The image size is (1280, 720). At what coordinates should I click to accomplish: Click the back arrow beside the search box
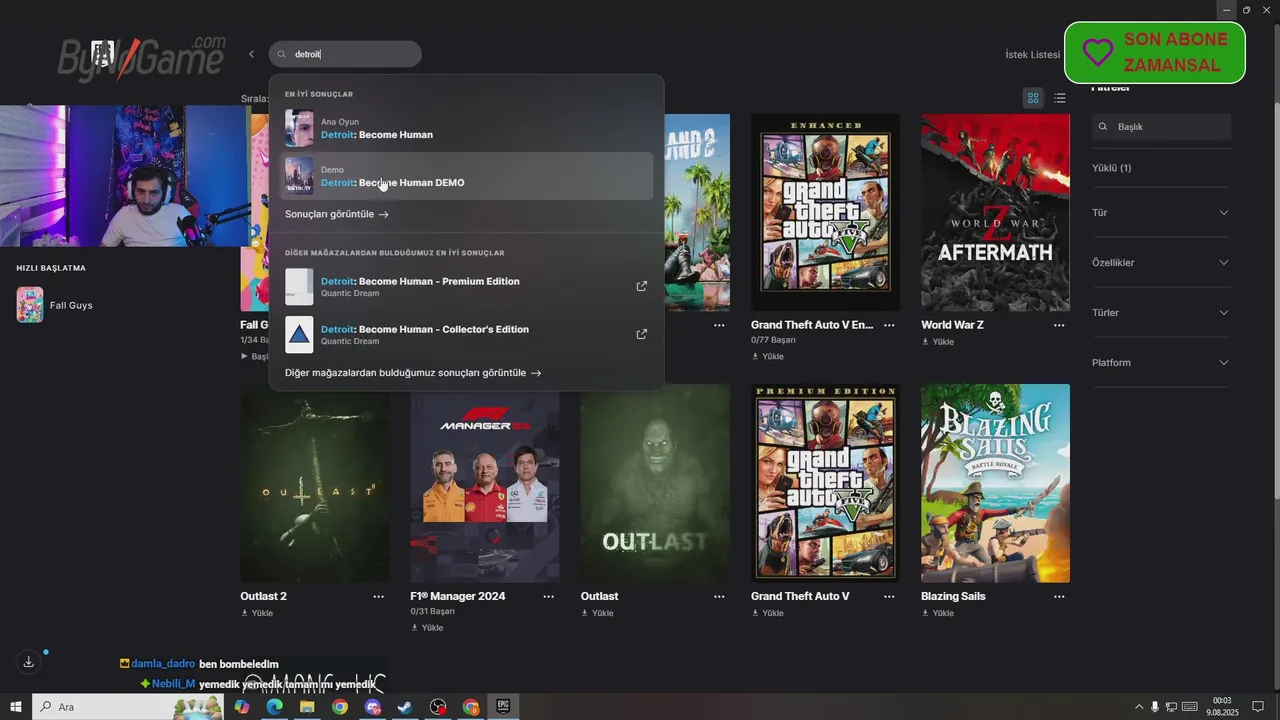[251, 54]
